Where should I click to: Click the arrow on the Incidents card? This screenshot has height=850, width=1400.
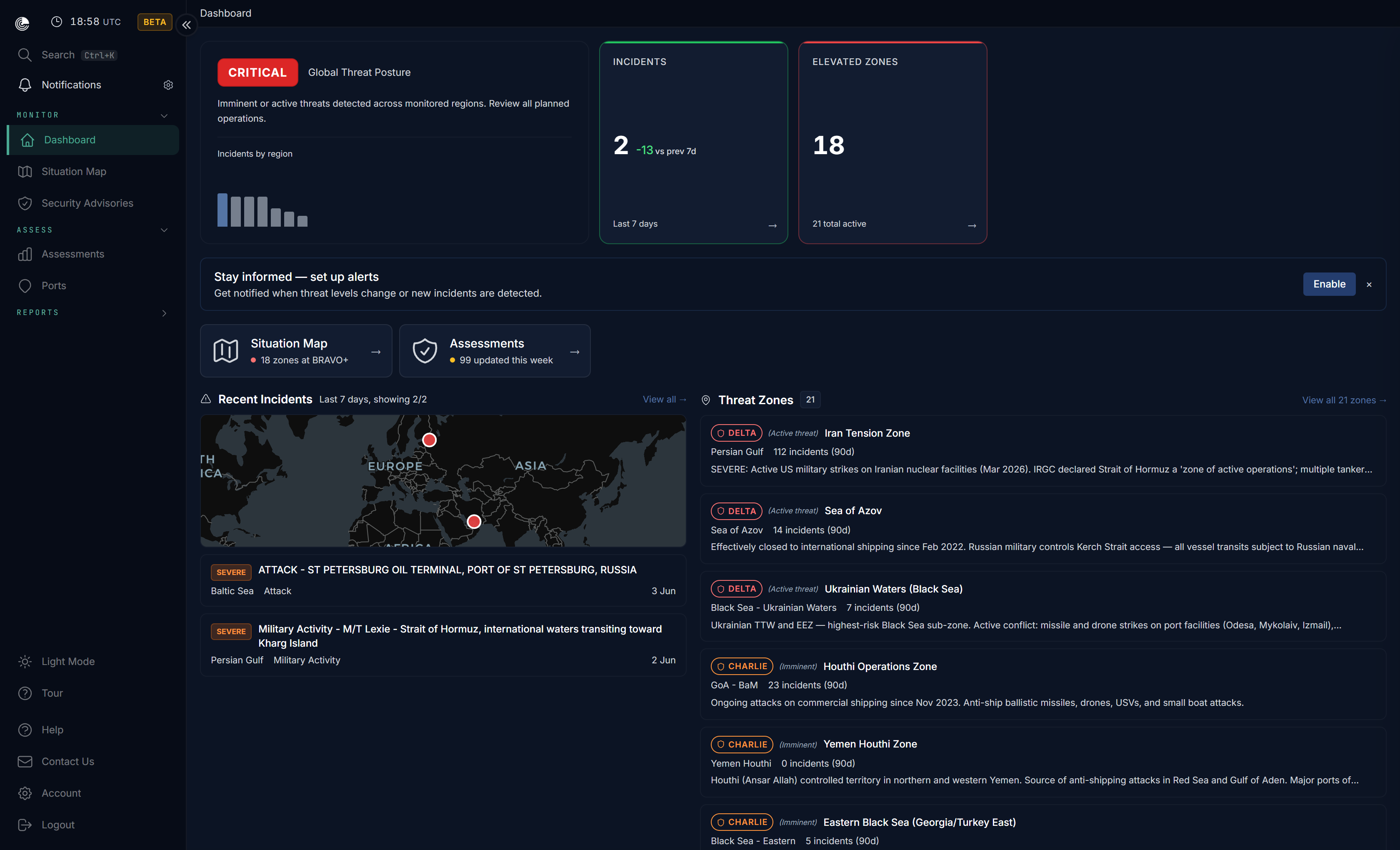coord(773,225)
